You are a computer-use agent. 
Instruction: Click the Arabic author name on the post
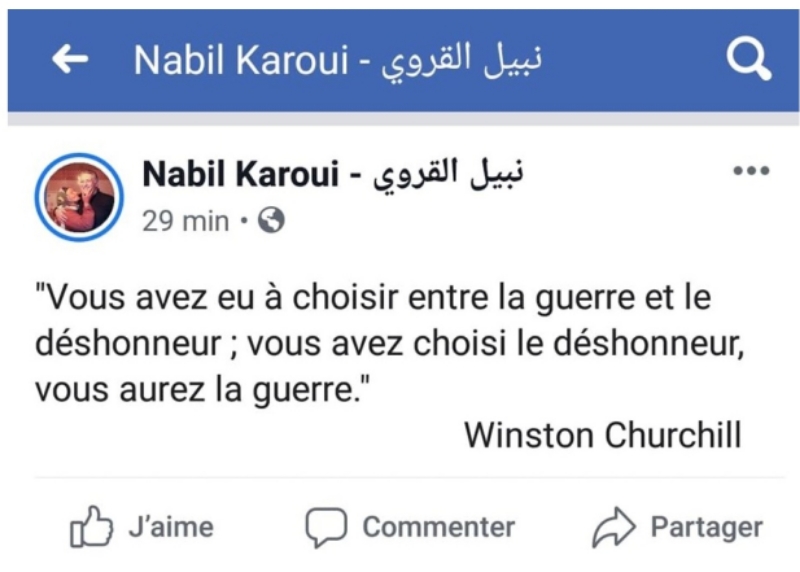(x=450, y=175)
